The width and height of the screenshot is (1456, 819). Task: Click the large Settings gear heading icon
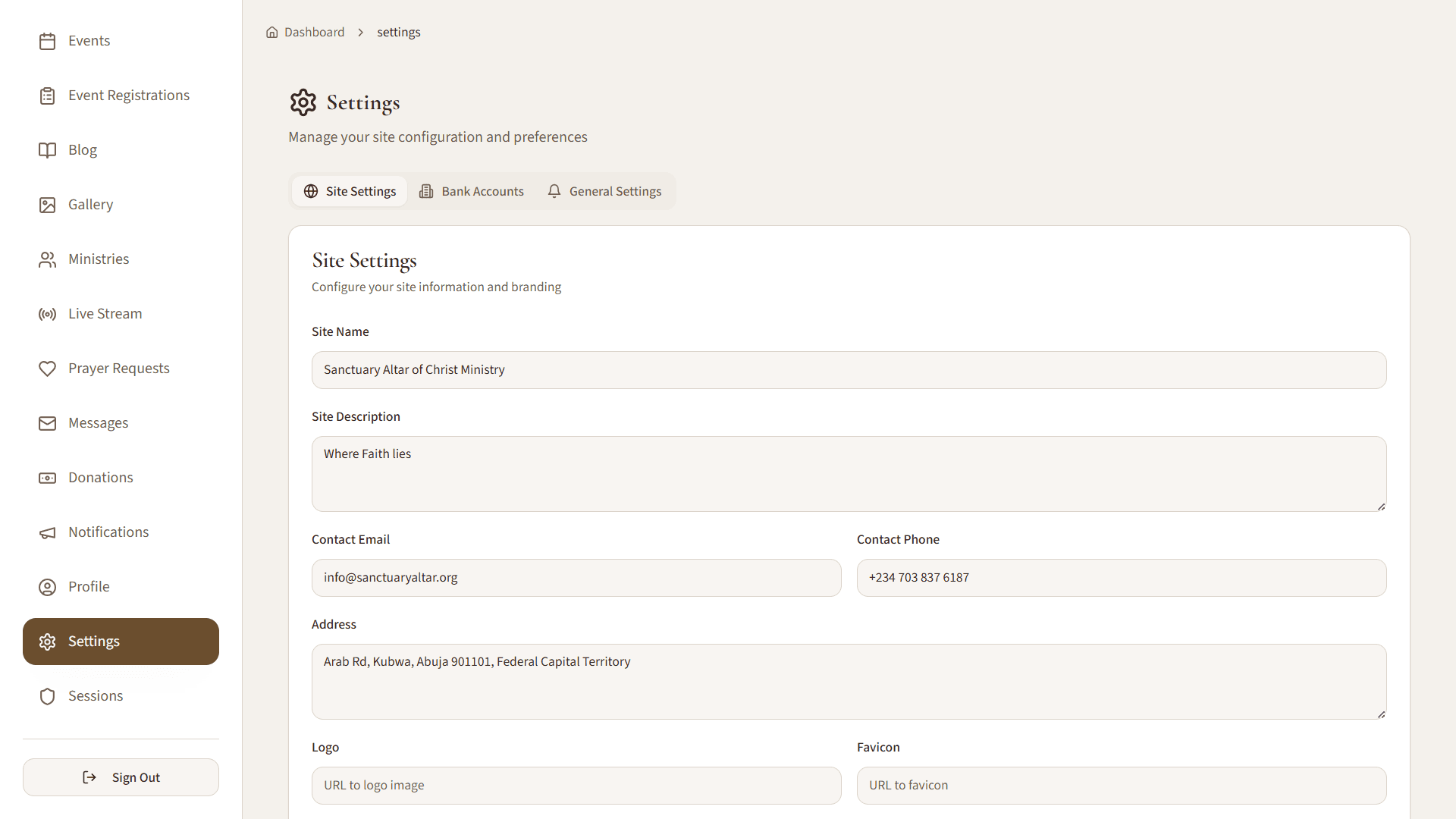point(303,102)
